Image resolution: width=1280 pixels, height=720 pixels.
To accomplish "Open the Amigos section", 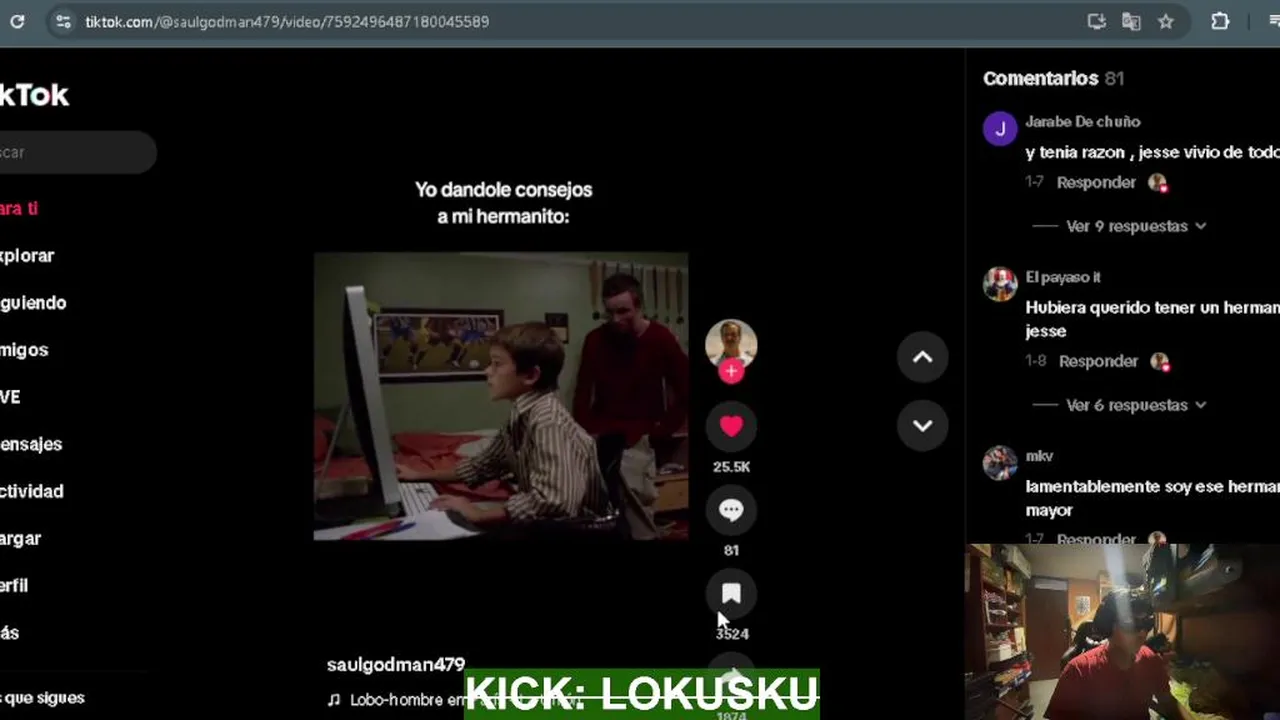I will (x=24, y=349).
